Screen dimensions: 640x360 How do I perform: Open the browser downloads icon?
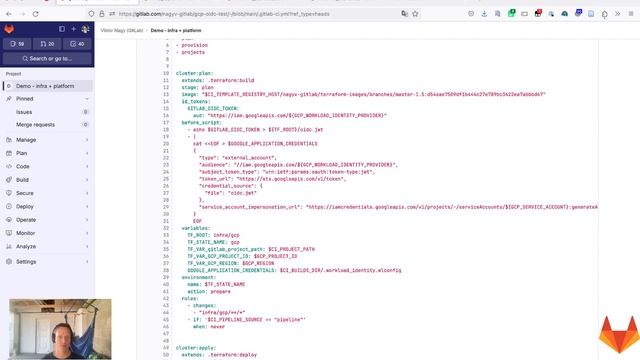pos(484,14)
